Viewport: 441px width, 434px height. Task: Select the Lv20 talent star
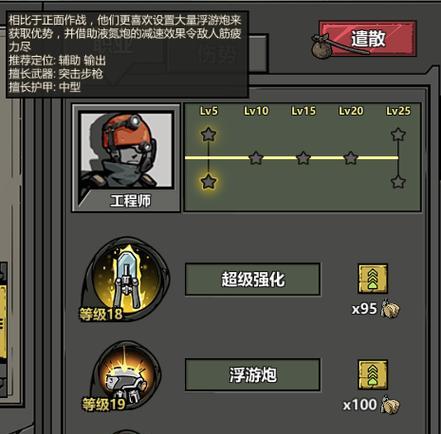coord(350,158)
